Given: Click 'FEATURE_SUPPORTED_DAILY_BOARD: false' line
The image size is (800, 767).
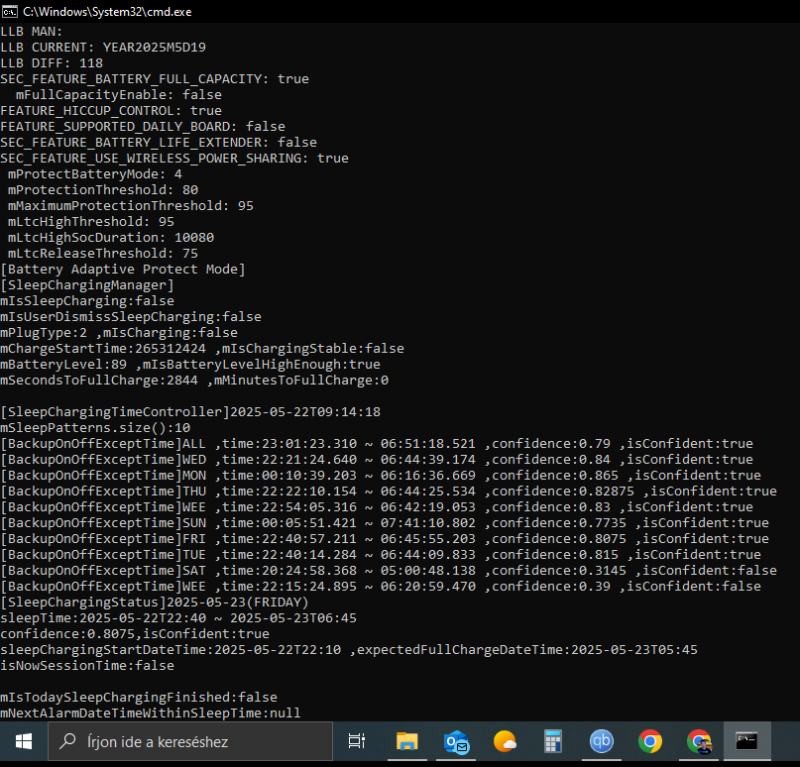Looking at the screenshot, I should [x=143, y=127].
